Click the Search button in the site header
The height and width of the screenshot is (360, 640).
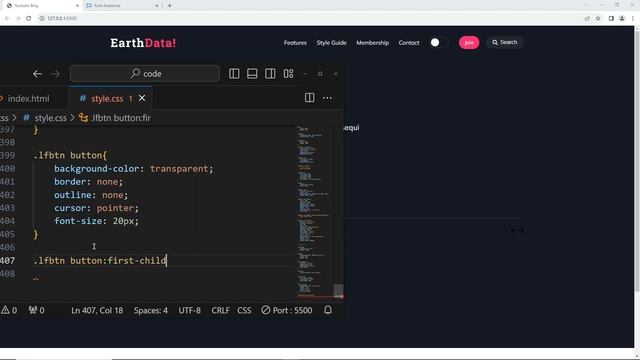coord(504,42)
